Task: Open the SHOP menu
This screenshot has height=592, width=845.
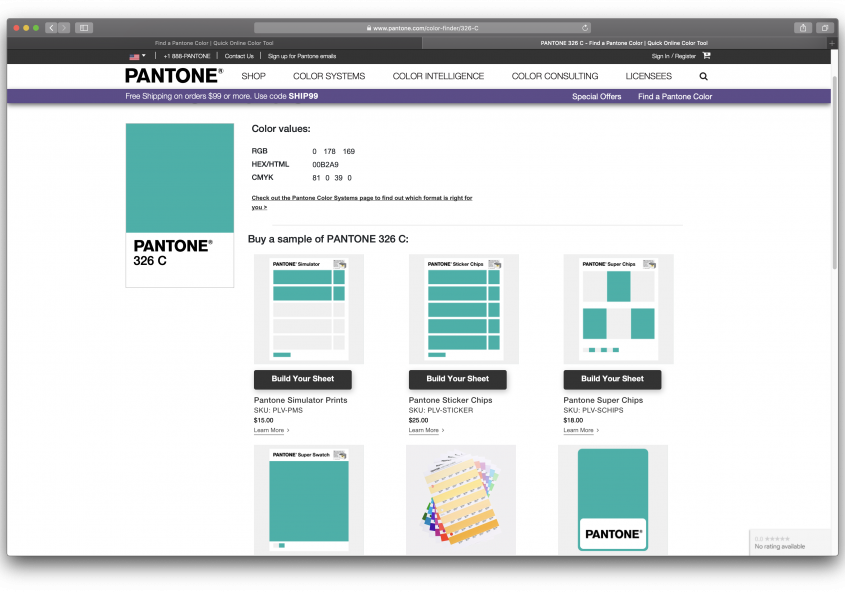Action: pos(253,76)
